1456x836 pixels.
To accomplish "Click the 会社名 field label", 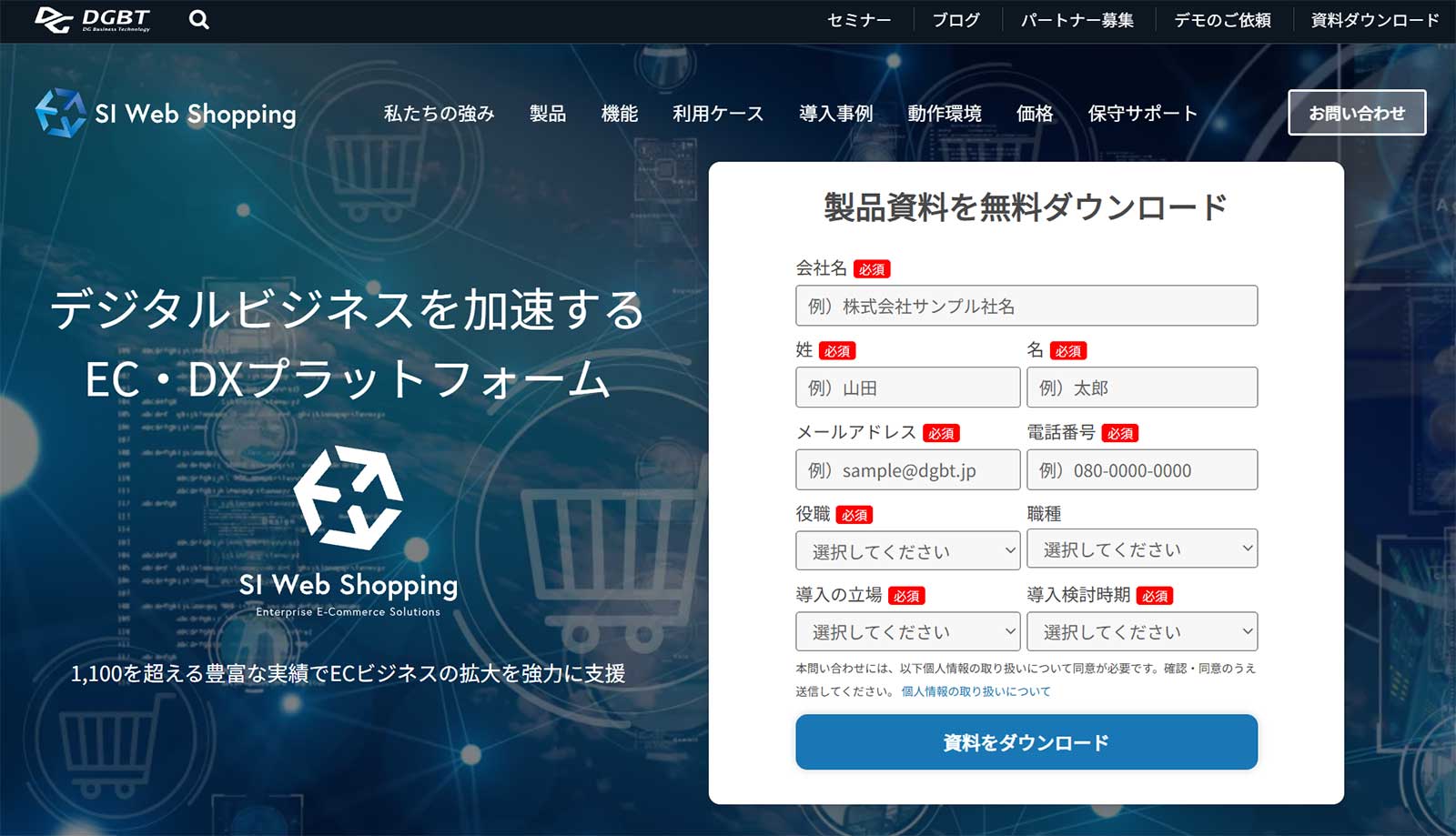I will click(x=822, y=267).
